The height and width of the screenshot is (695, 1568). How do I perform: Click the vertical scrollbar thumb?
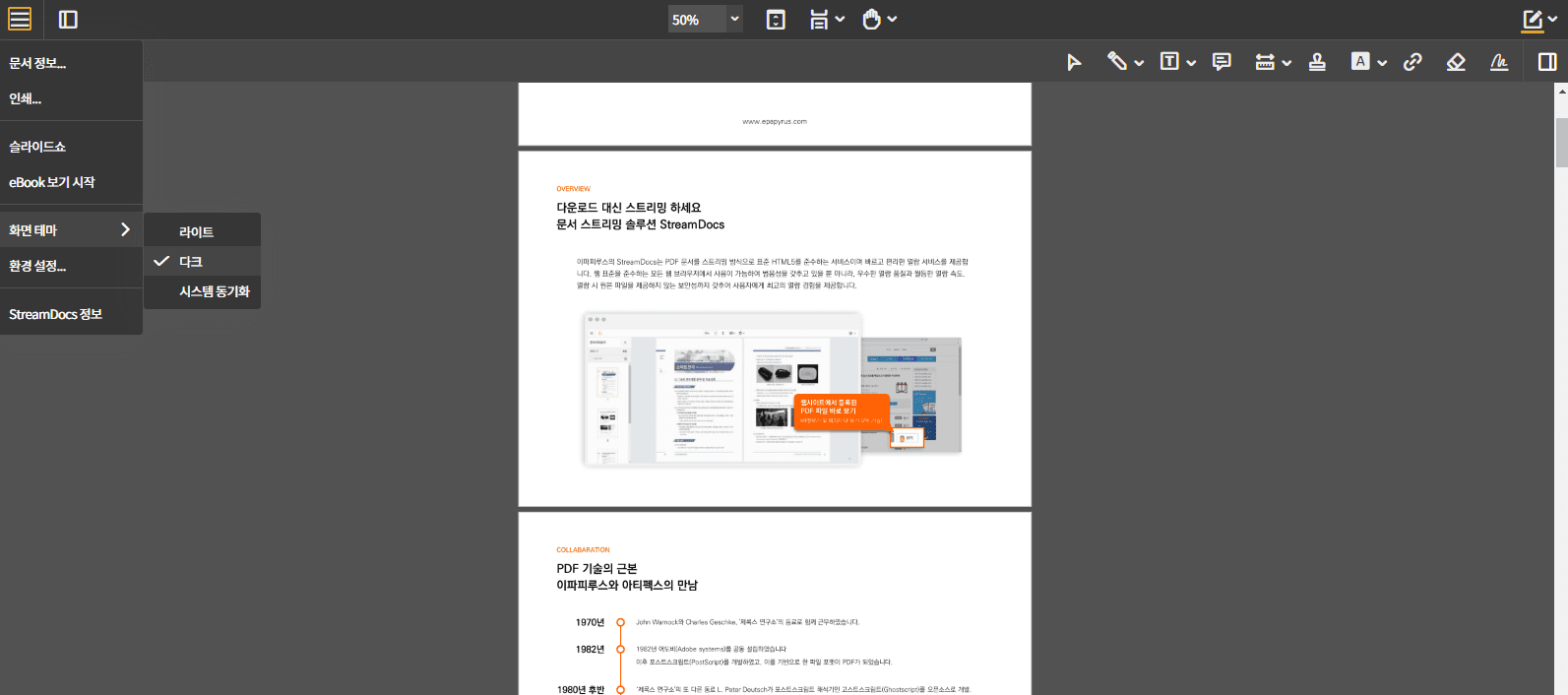pos(1561,142)
